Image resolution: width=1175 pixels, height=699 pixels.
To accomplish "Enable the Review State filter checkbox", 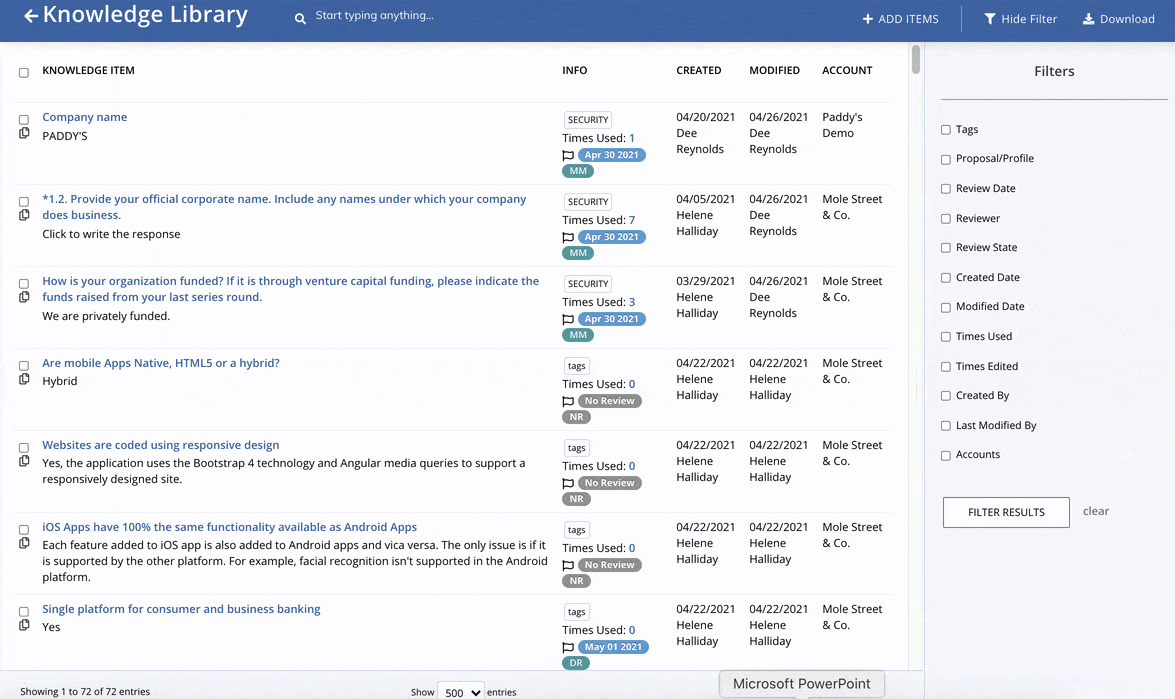I will point(946,248).
